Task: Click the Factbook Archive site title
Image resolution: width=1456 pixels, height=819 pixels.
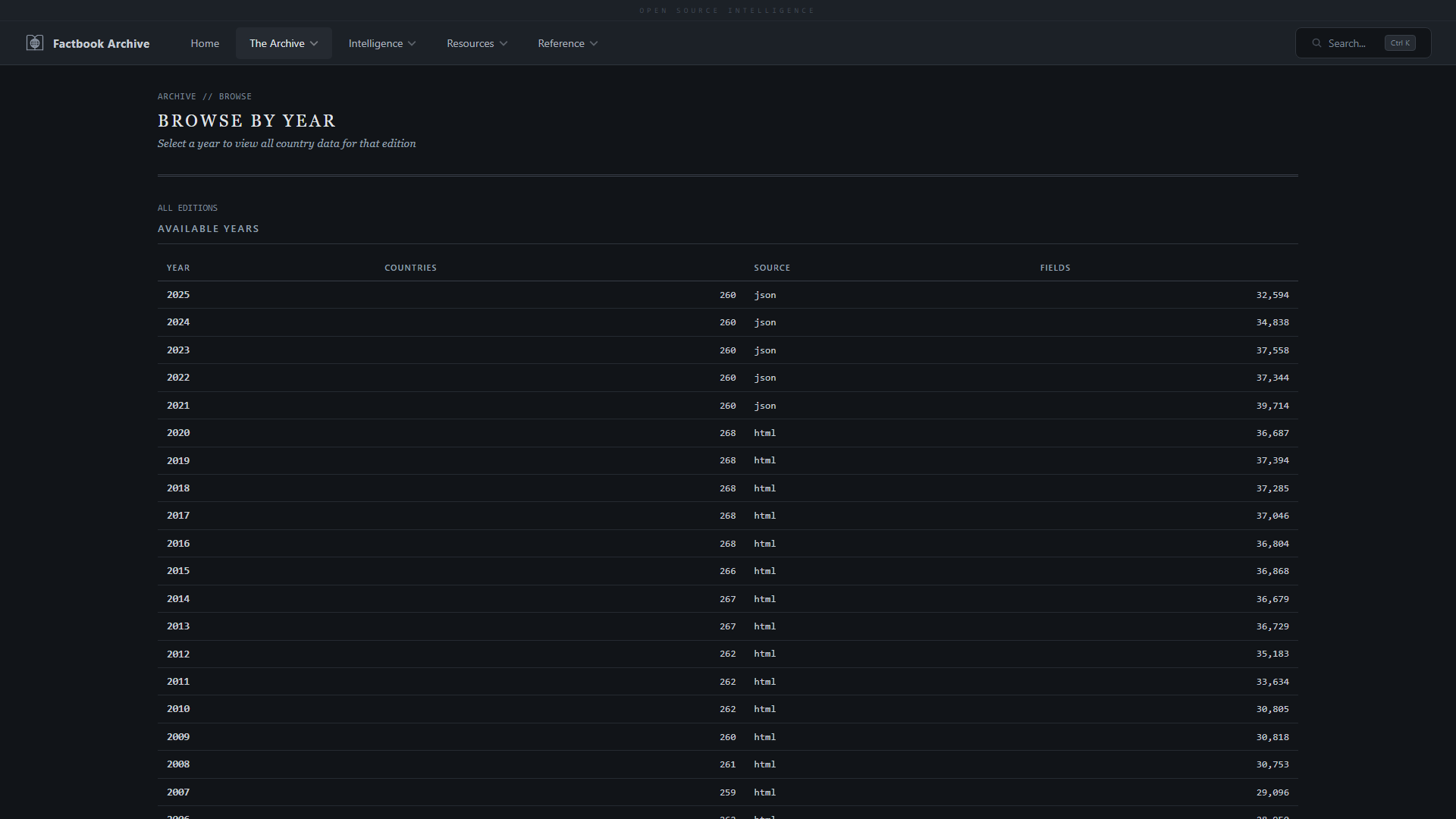Action: (101, 44)
